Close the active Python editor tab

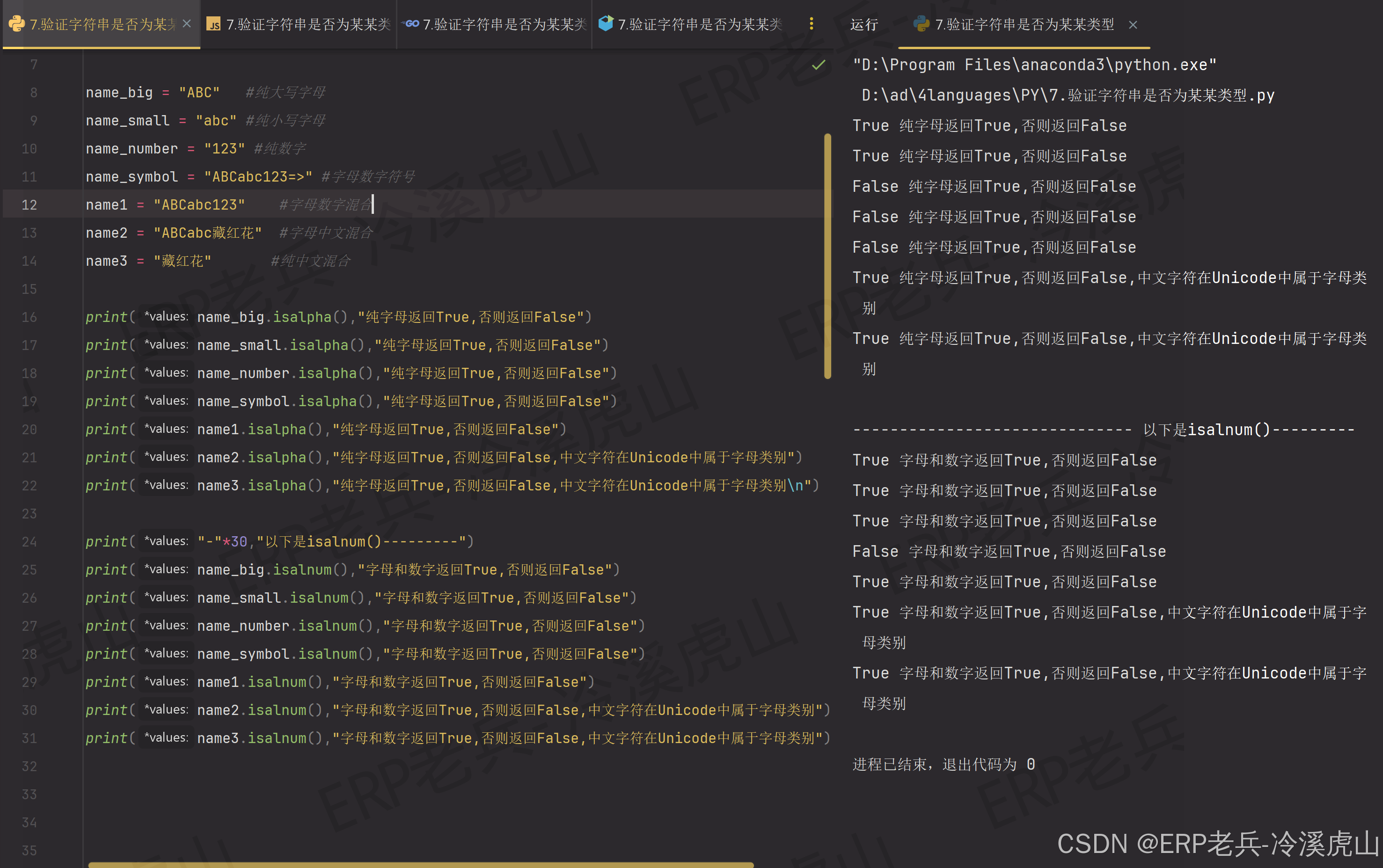187,23
